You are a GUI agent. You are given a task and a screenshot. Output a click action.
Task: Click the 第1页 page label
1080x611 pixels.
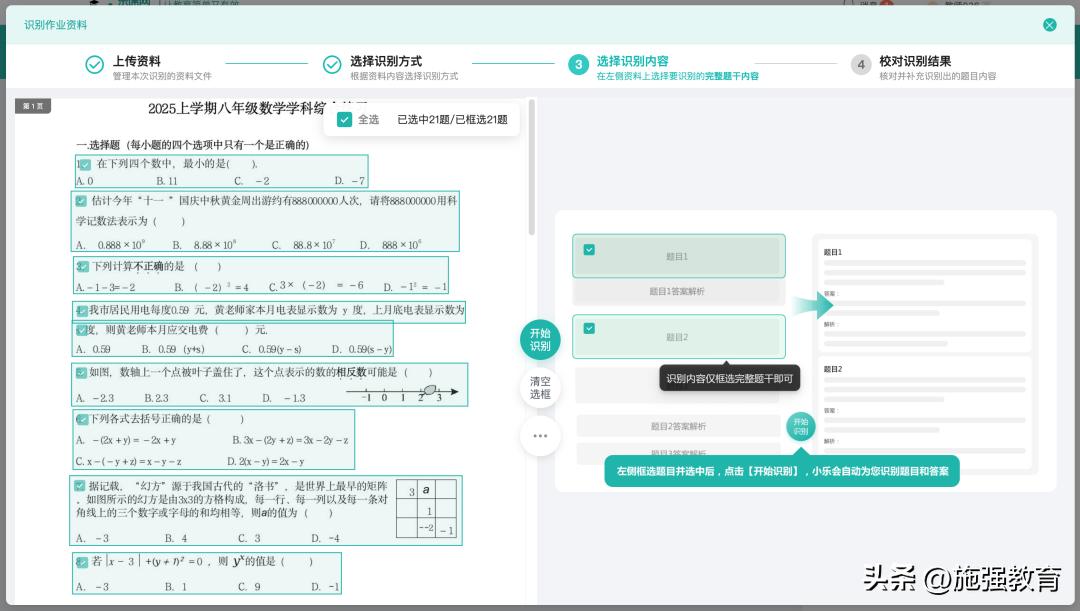point(33,106)
